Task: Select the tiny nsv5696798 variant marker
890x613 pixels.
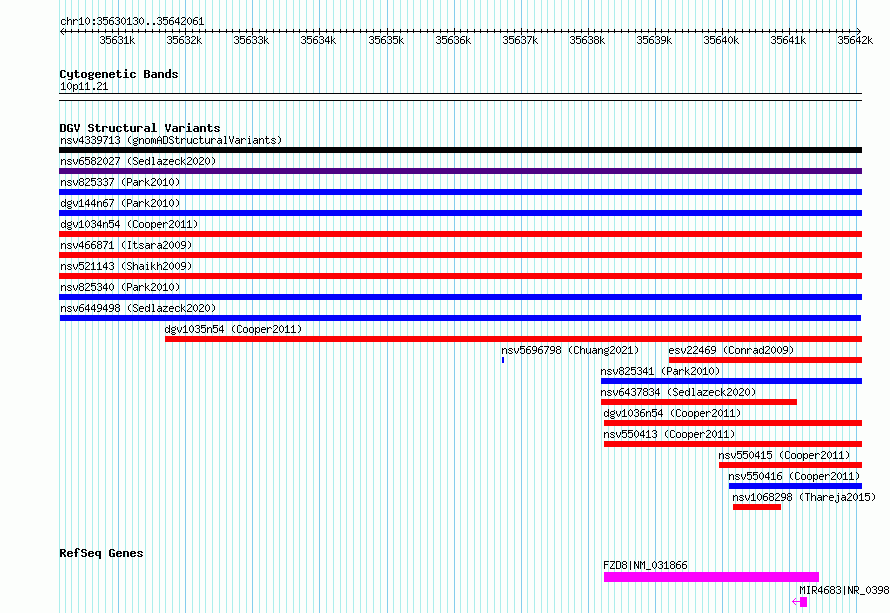Action: tap(503, 360)
